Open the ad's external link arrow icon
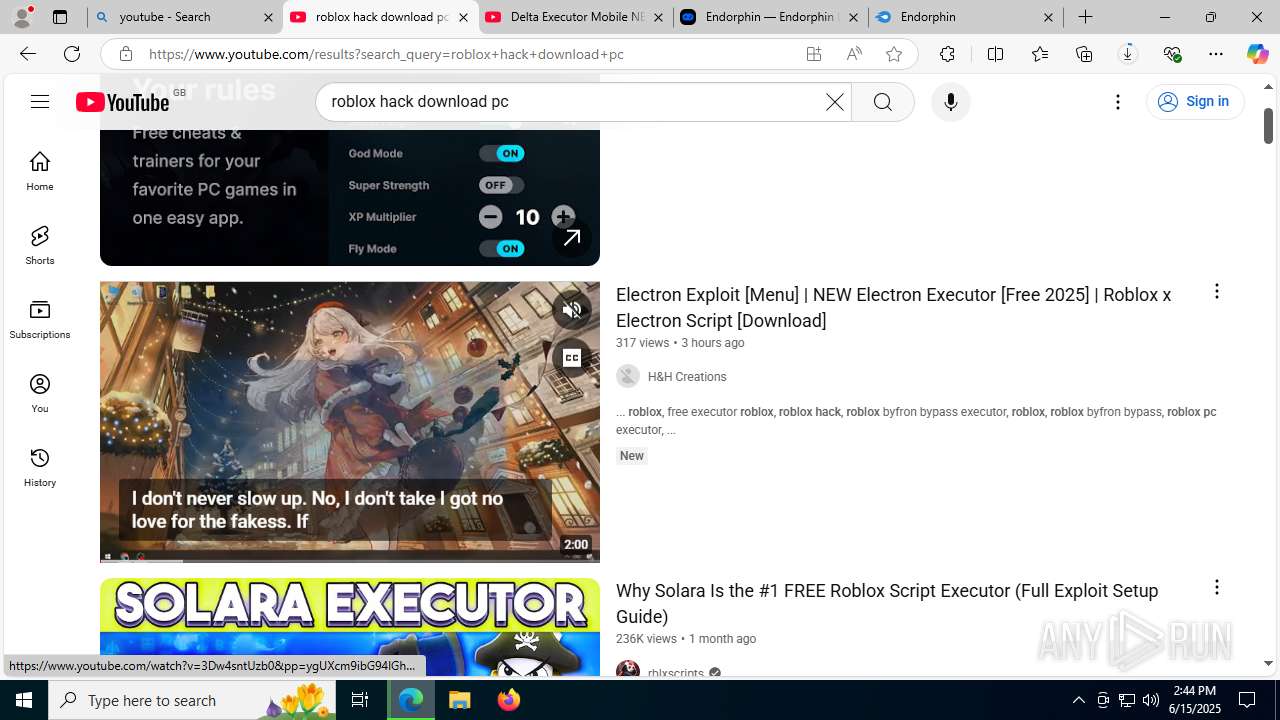The image size is (1280, 720). coord(572,238)
